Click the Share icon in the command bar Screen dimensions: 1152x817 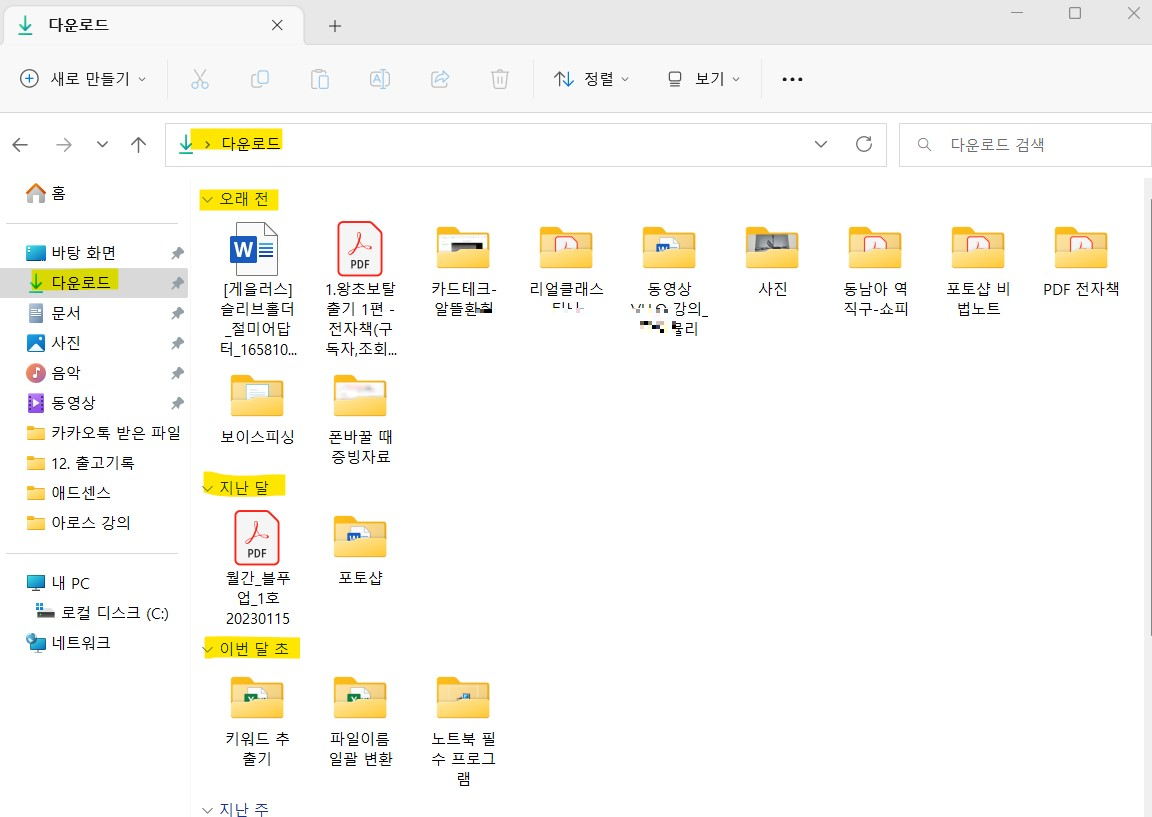pyautogui.click(x=440, y=78)
